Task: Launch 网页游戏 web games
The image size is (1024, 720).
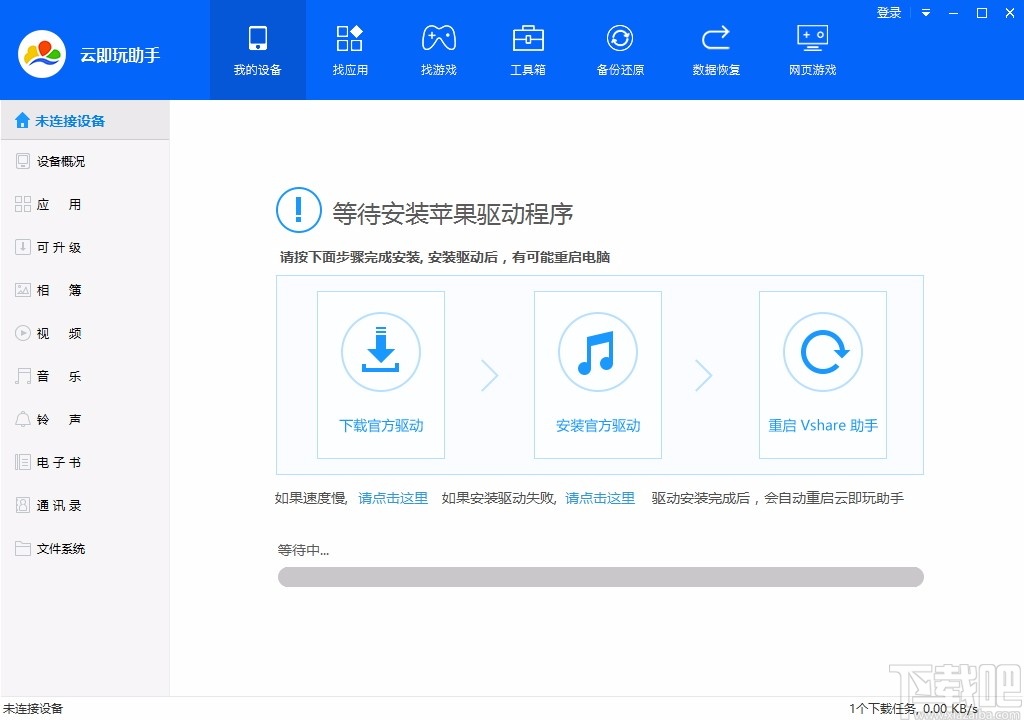Action: tap(811, 48)
